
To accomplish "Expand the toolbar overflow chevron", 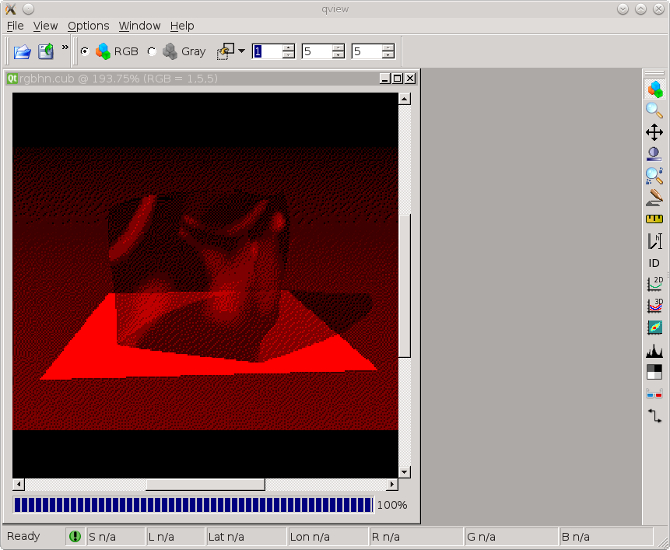I will pyautogui.click(x=65, y=47).
